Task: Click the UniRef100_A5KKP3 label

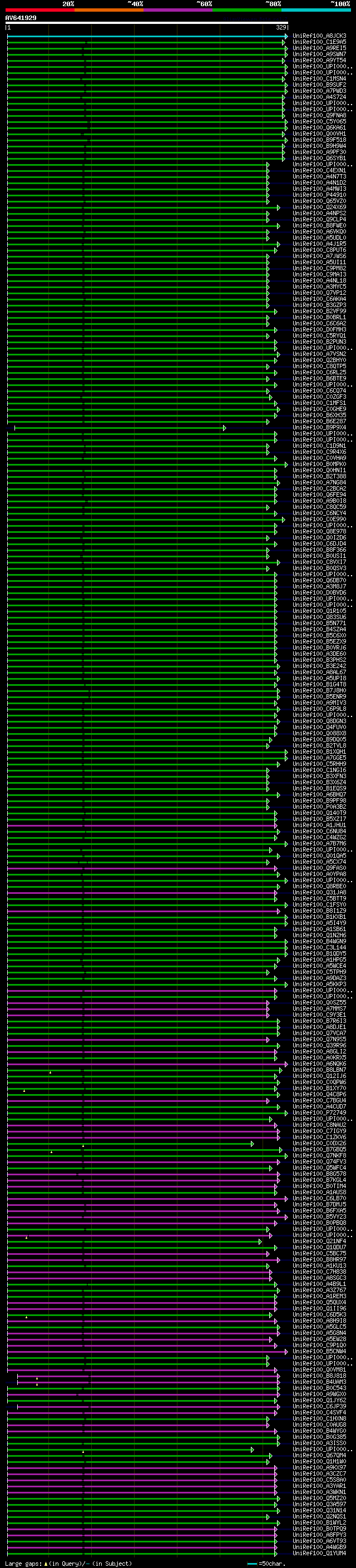Action: pos(319,985)
